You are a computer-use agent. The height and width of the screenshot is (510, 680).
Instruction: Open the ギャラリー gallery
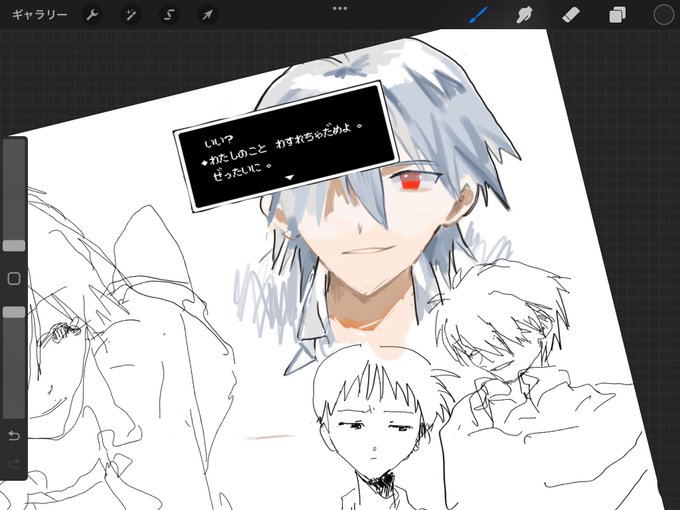coord(39,15)
